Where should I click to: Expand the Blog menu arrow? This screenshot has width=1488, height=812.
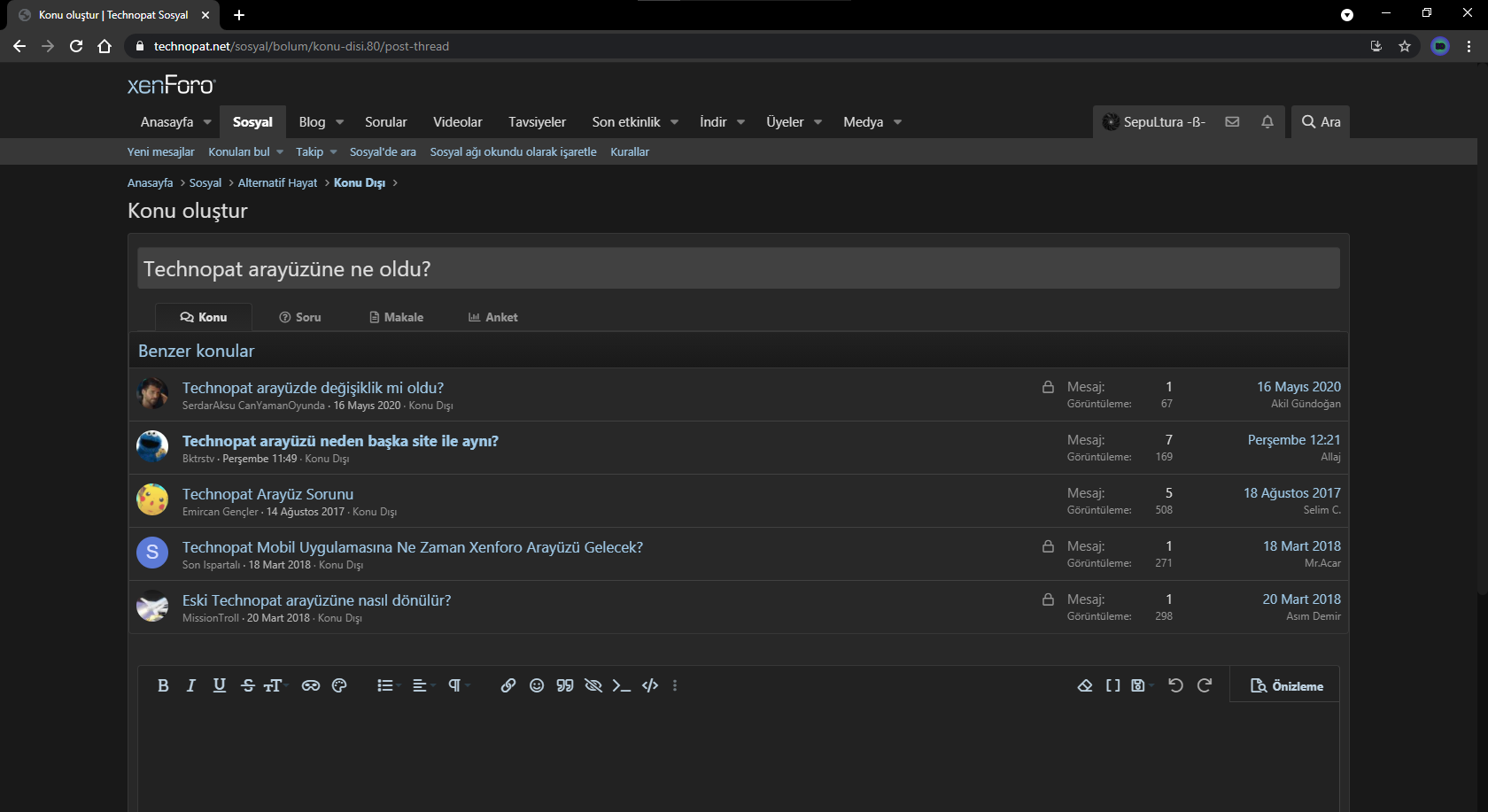click(339, 122)
